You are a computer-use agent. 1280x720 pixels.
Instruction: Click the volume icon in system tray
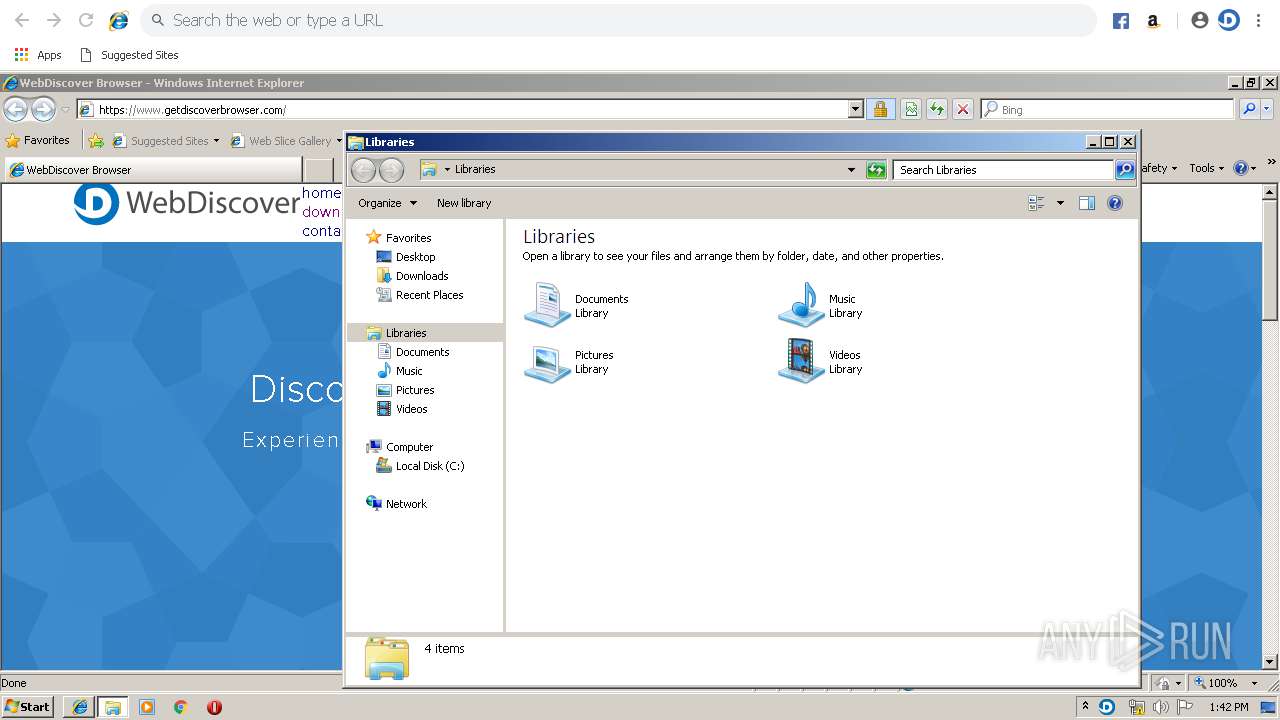pyautogui.click(x=1160, y=707)
